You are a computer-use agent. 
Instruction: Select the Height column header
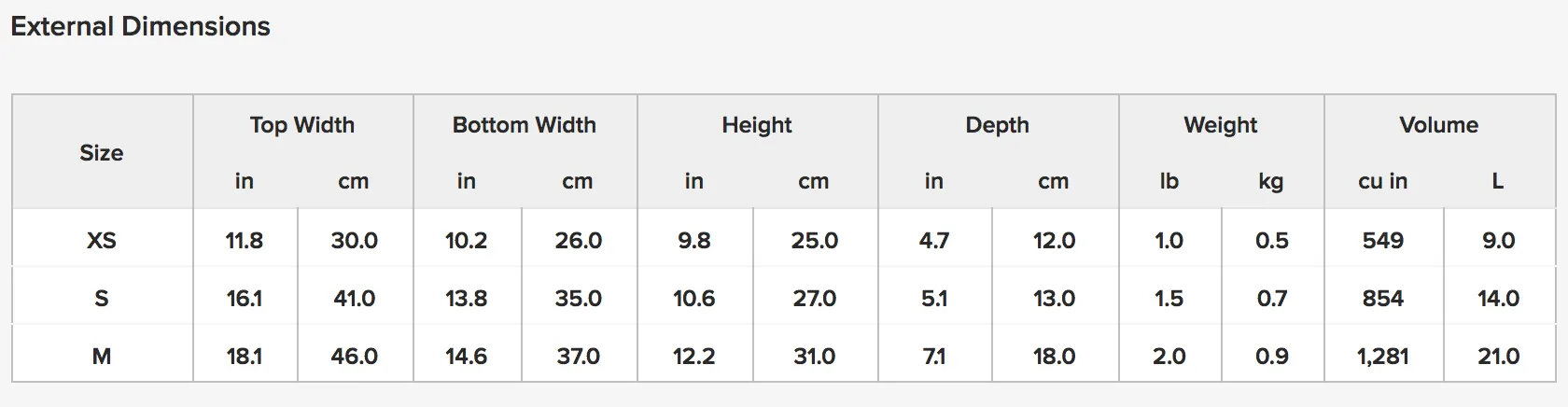tap(757, 125)
